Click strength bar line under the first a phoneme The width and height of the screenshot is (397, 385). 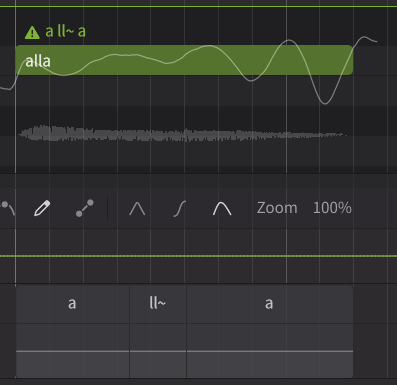[x=72, y=351]
